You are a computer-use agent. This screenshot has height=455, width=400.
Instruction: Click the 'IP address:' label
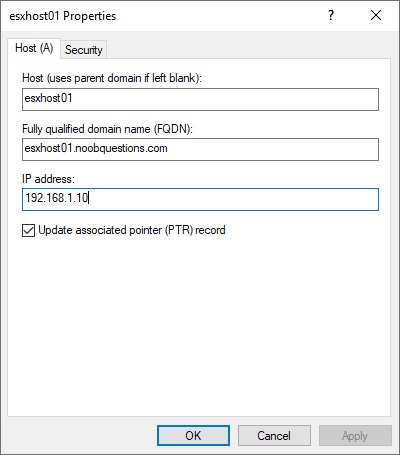click(x=48, y=179)
